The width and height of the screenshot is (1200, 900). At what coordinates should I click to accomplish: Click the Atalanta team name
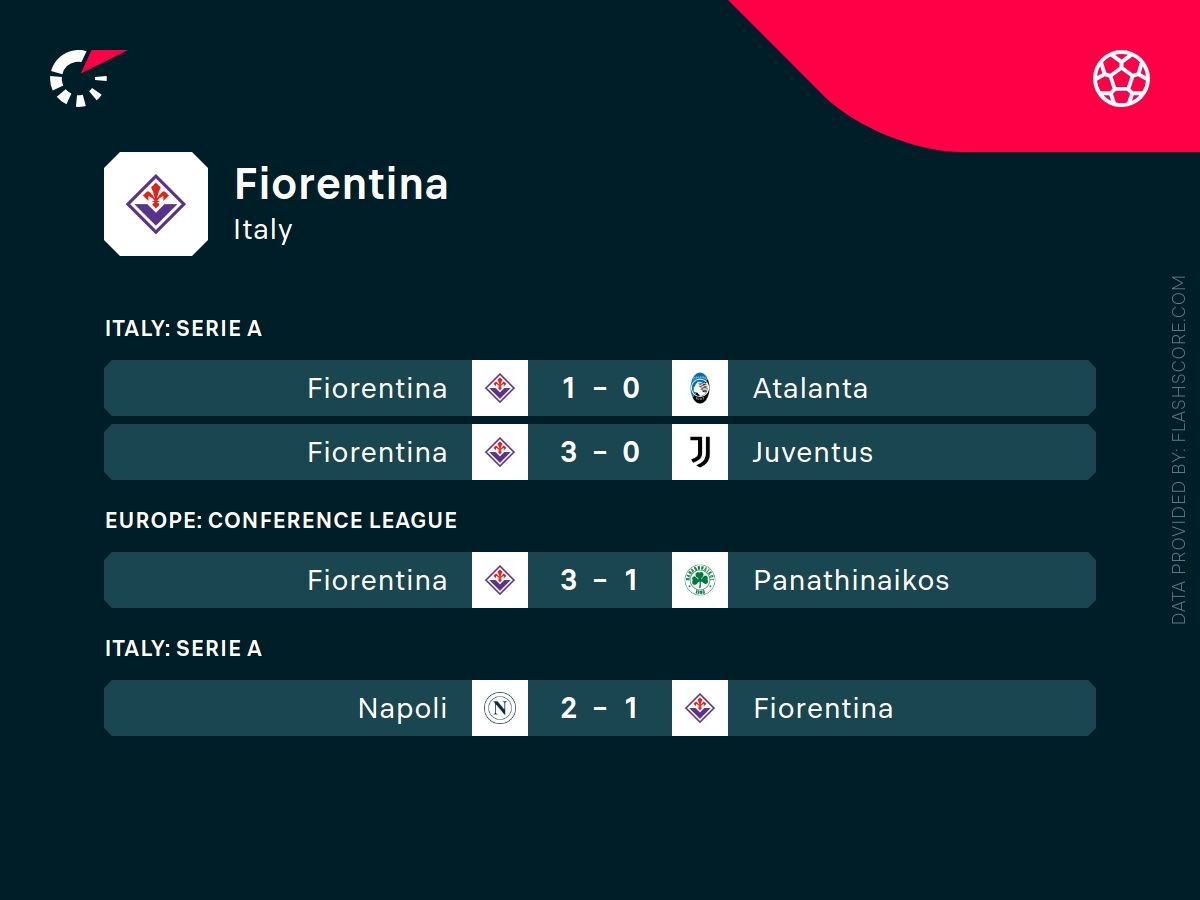coord(811,388)
